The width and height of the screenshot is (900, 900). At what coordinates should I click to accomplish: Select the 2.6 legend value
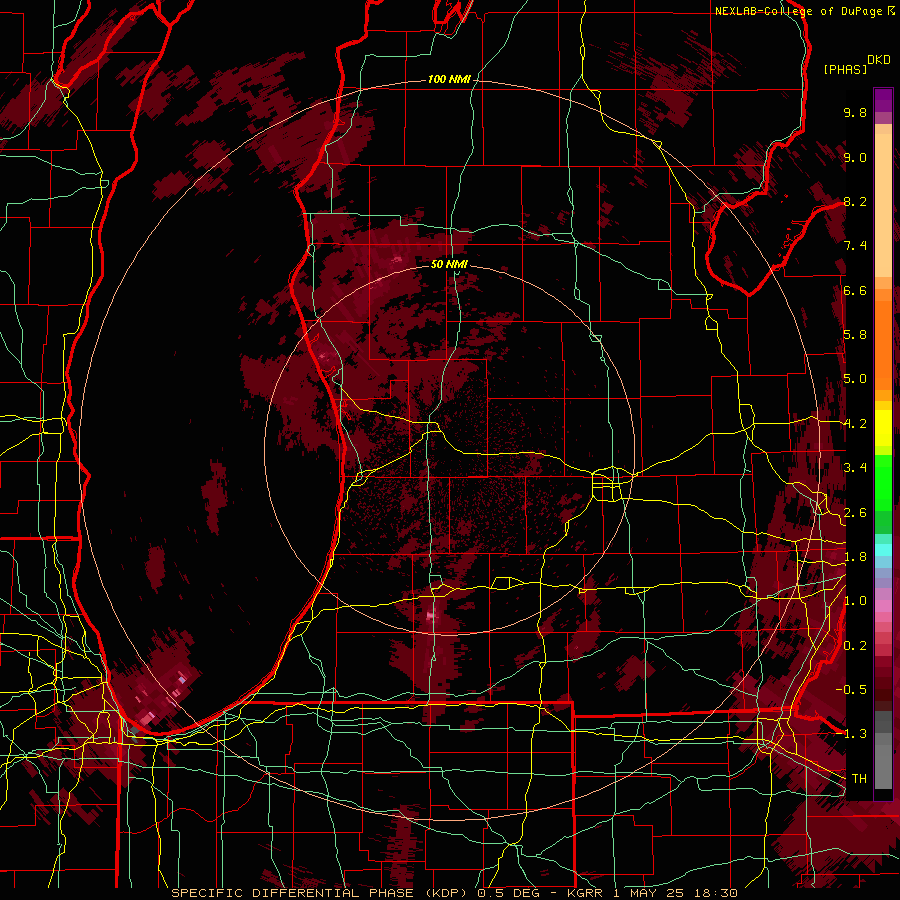click(855, 513)
